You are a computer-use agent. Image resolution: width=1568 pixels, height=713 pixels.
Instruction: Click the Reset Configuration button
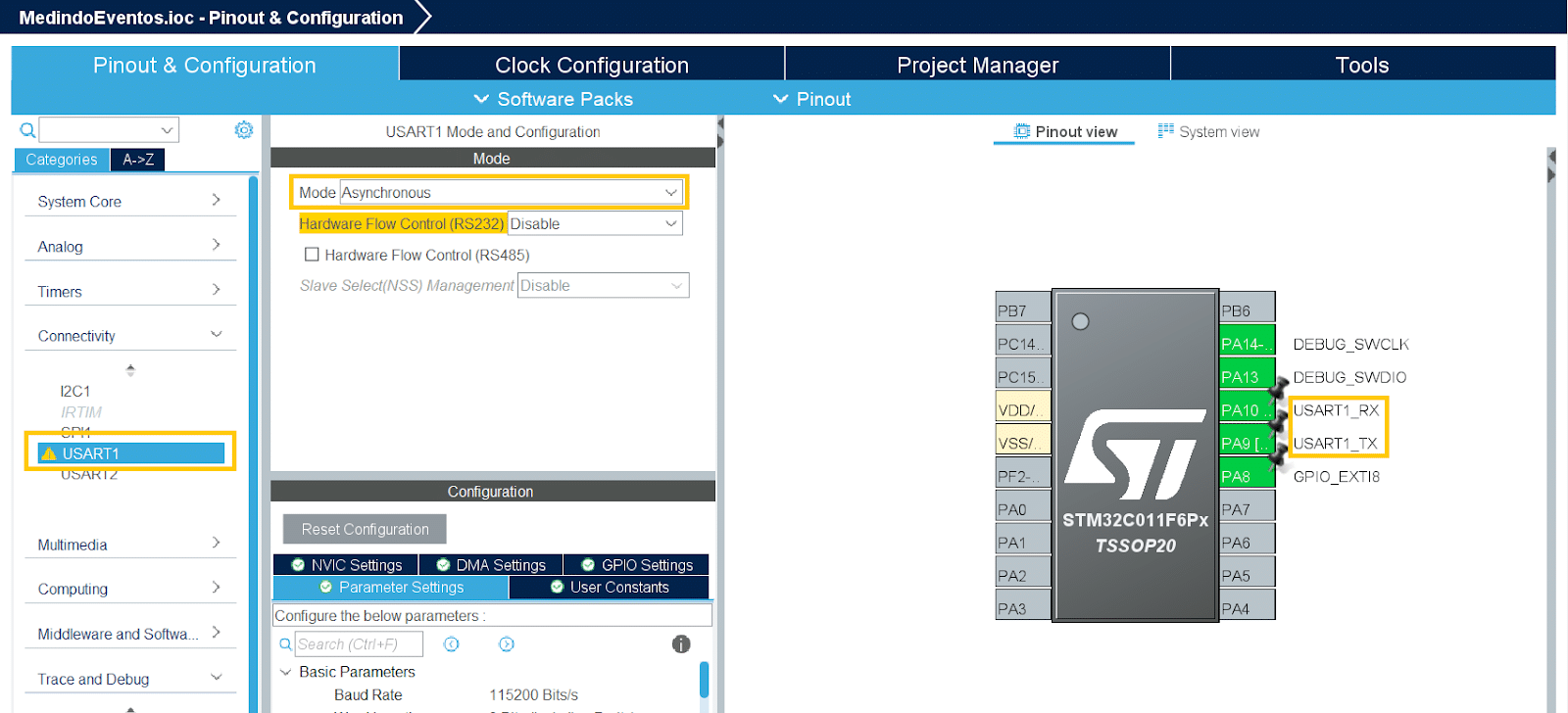(x=365, y=529)
